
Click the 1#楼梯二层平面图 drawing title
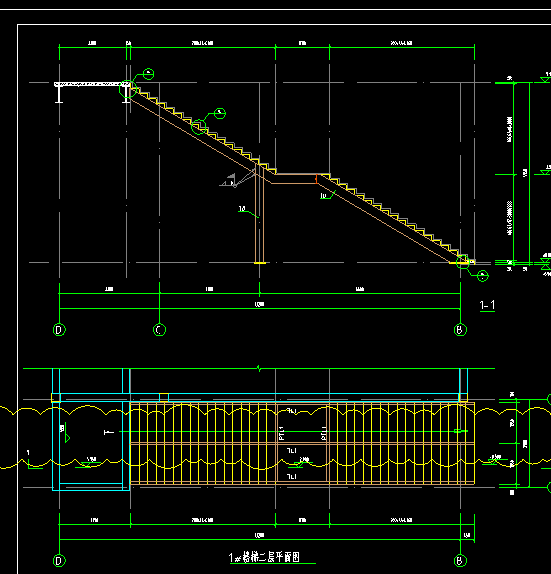264,558
